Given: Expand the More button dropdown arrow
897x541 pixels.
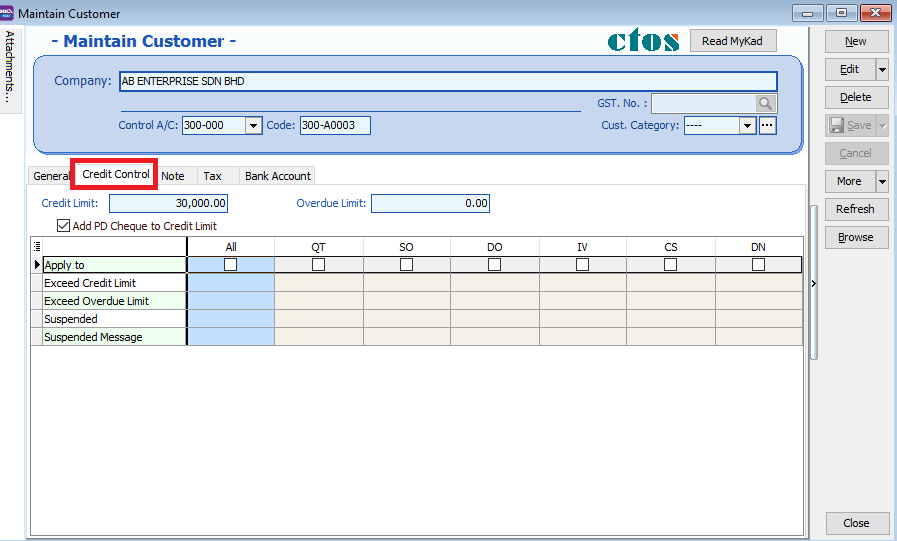Looking at the screenshot, I should (x=881, y=182).
